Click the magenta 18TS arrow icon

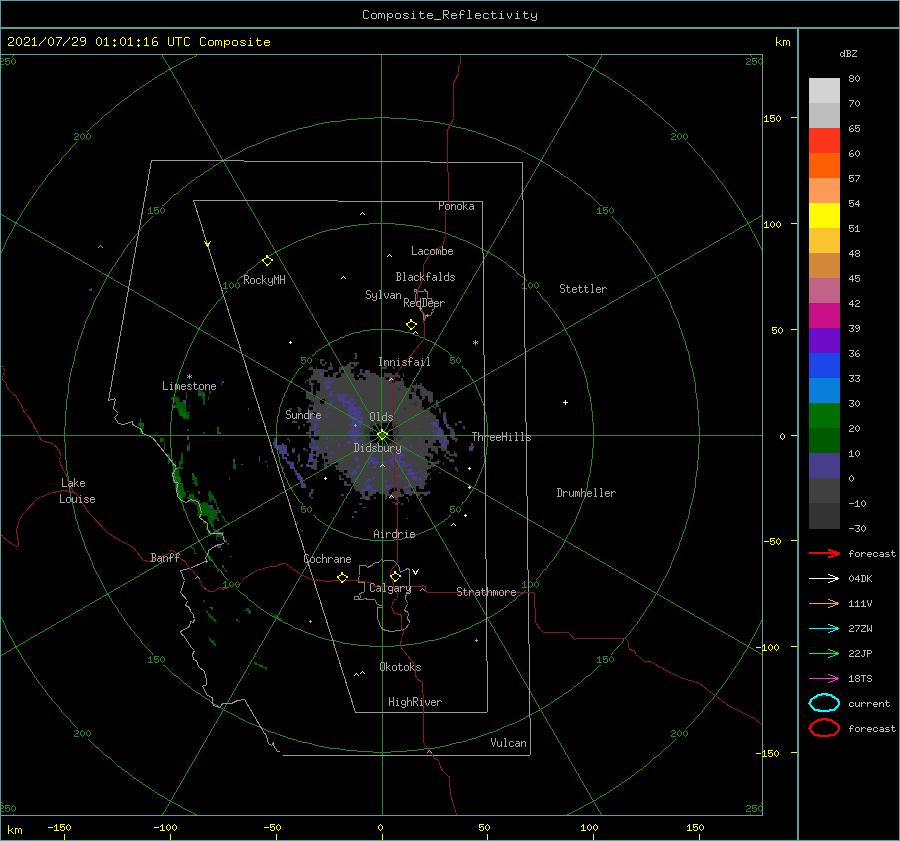tap(824, 679)
